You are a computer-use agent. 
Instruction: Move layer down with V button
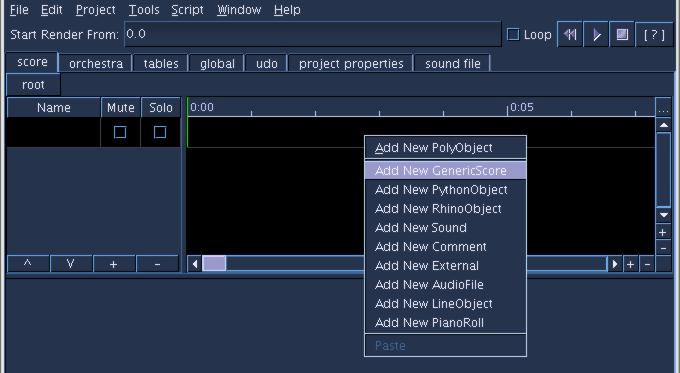click(x=71, y=263)
